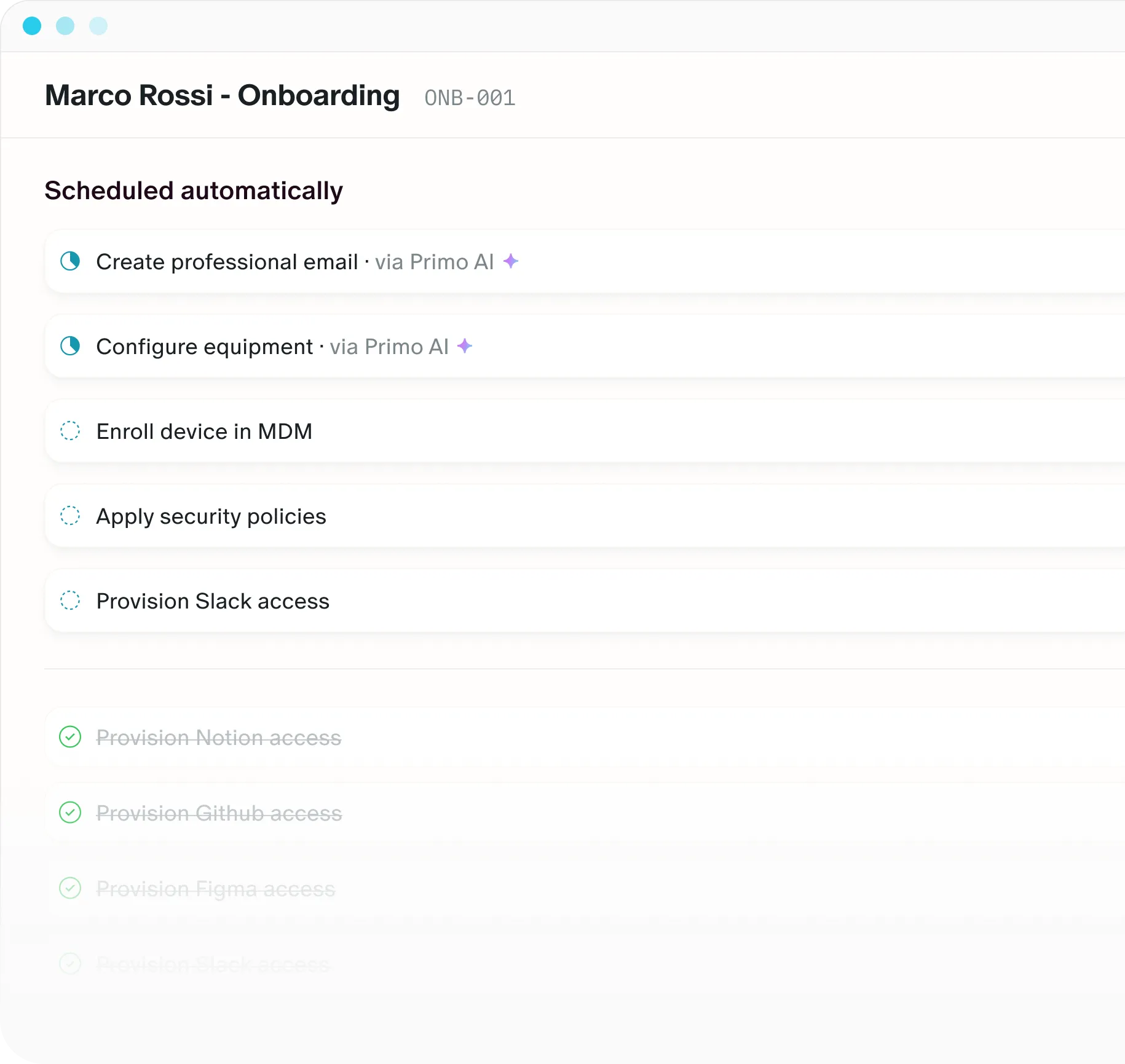Open the Create professional email task
This screenshot has width=1125, height=1064.
585,261
